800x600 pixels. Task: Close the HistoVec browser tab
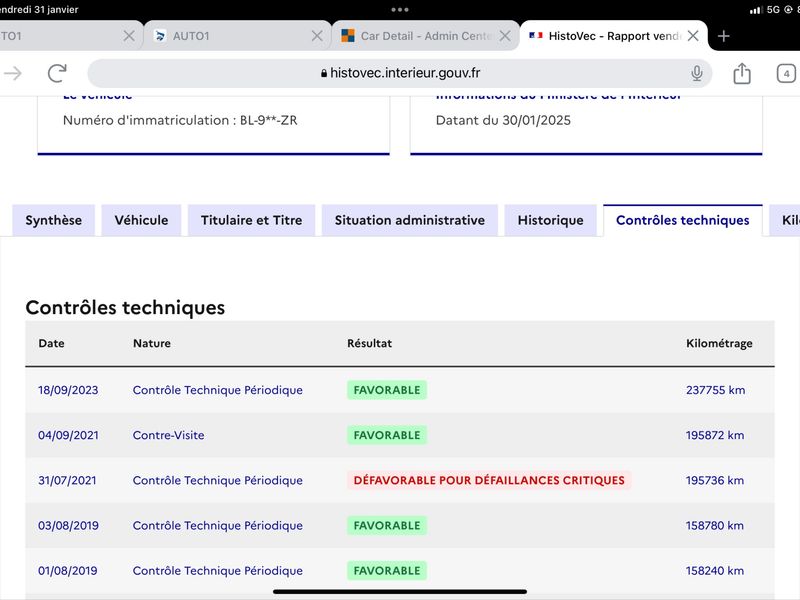point(693,36)
